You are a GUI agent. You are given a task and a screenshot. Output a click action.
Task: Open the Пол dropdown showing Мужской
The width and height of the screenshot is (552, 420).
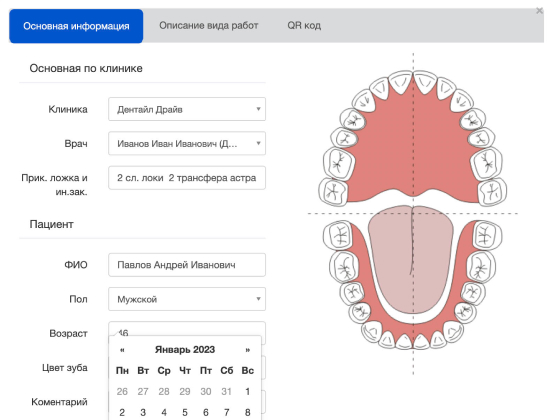click(187, 299)
